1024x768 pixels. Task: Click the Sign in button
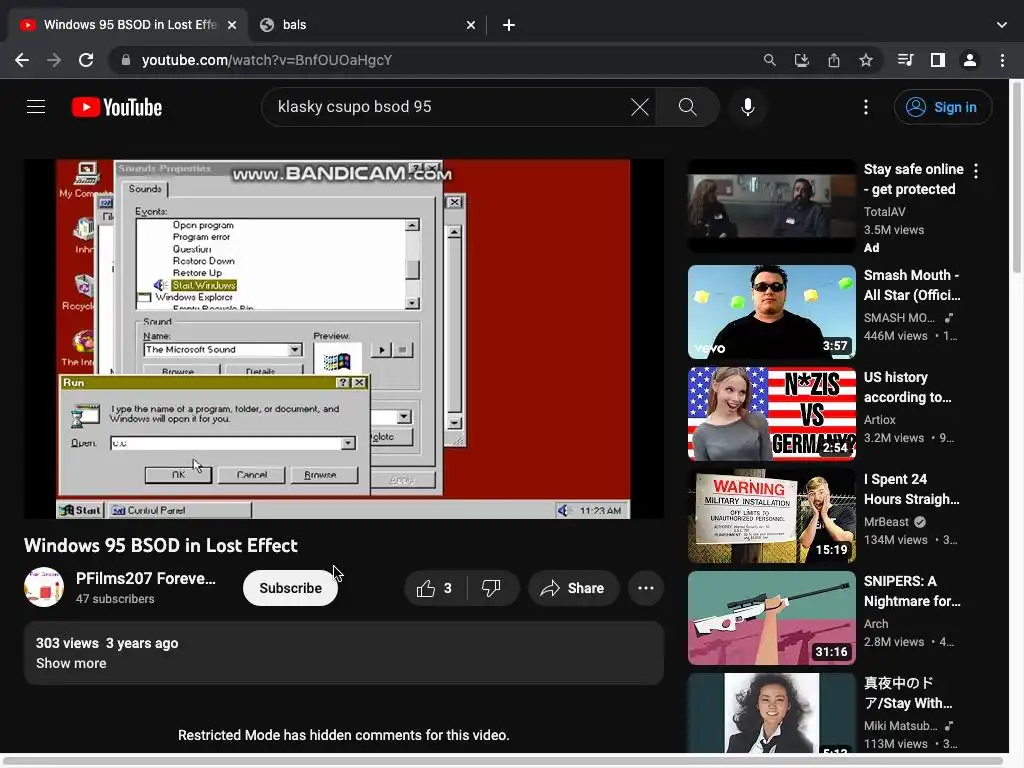[942, 106]
